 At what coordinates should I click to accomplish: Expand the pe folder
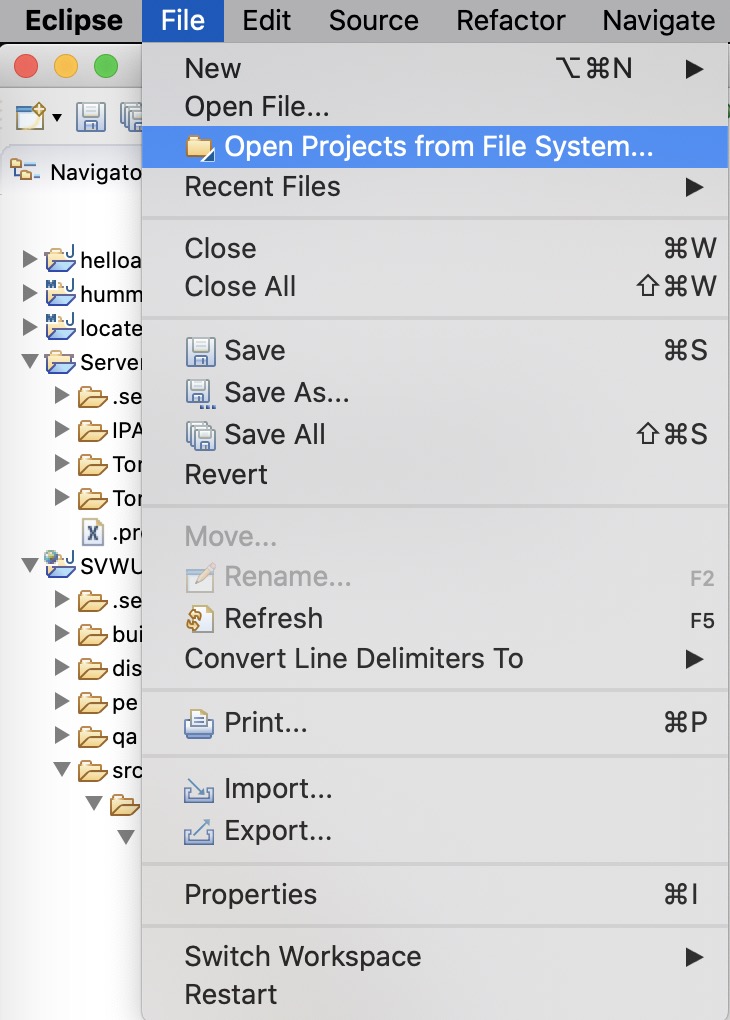(62, 701)
